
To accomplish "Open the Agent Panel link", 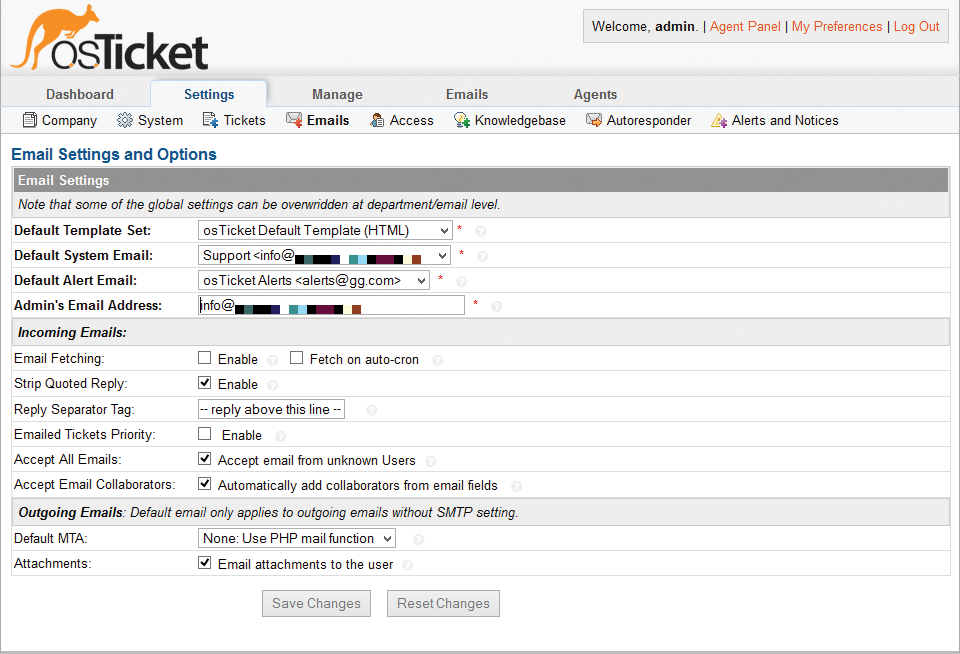I will (x=745, y=26).
